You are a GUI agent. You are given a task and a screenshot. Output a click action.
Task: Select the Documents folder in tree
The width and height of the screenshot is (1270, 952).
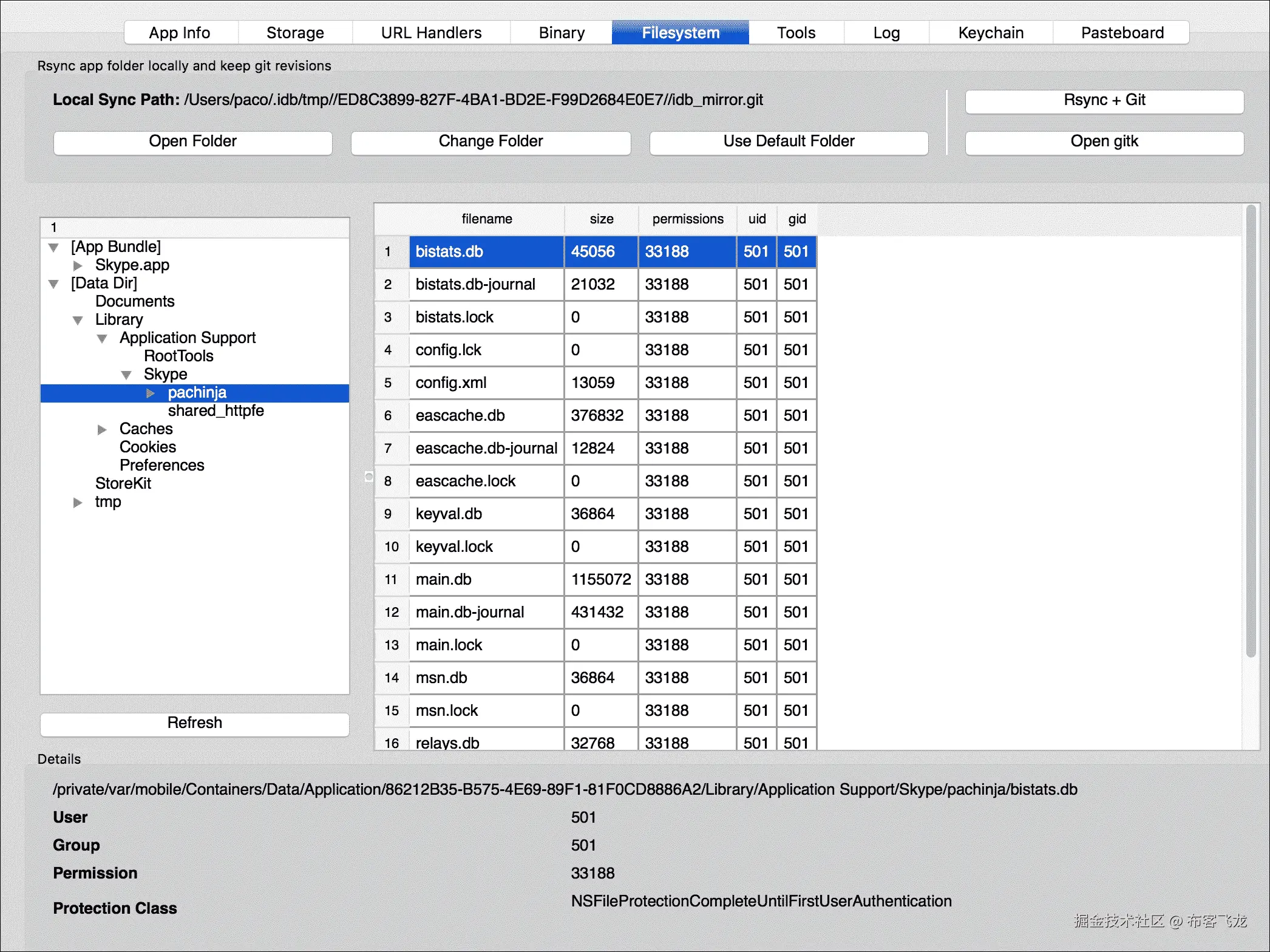click(135, 302)
